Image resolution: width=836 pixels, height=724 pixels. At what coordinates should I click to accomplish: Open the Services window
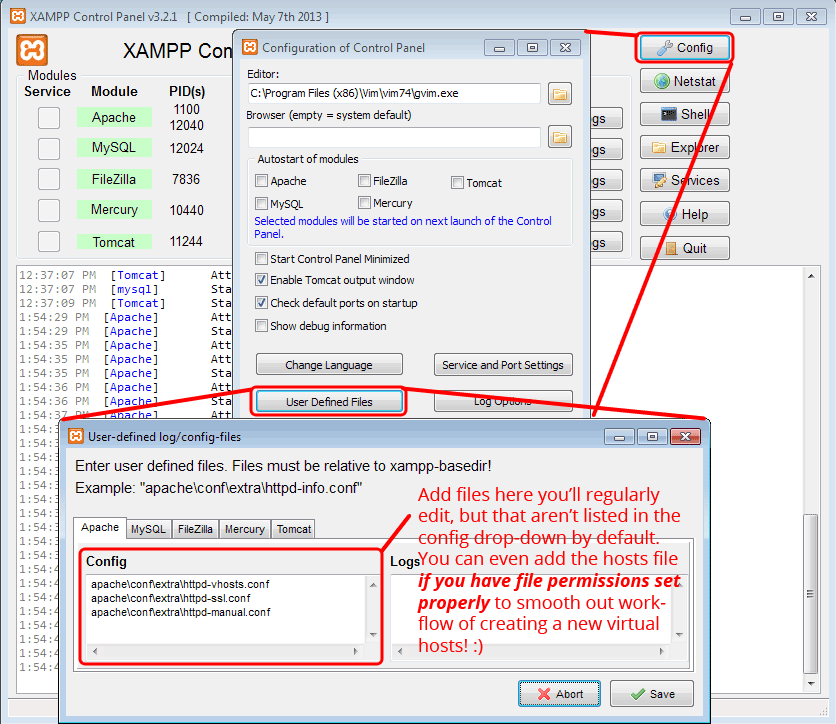pos(684,180)
